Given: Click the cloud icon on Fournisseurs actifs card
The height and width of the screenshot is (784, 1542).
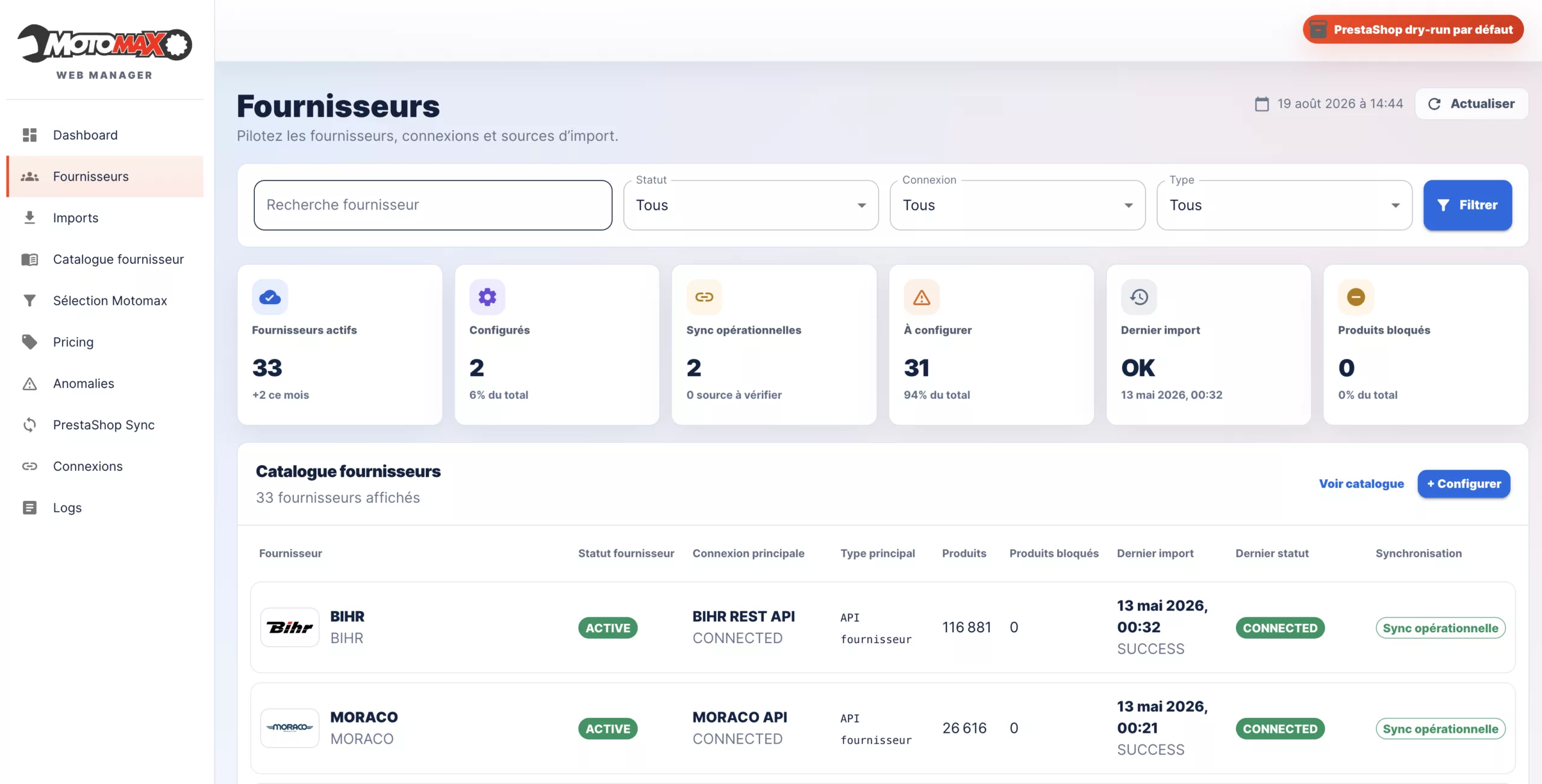Looking at the screenshot, I should (x=270, y=297).
